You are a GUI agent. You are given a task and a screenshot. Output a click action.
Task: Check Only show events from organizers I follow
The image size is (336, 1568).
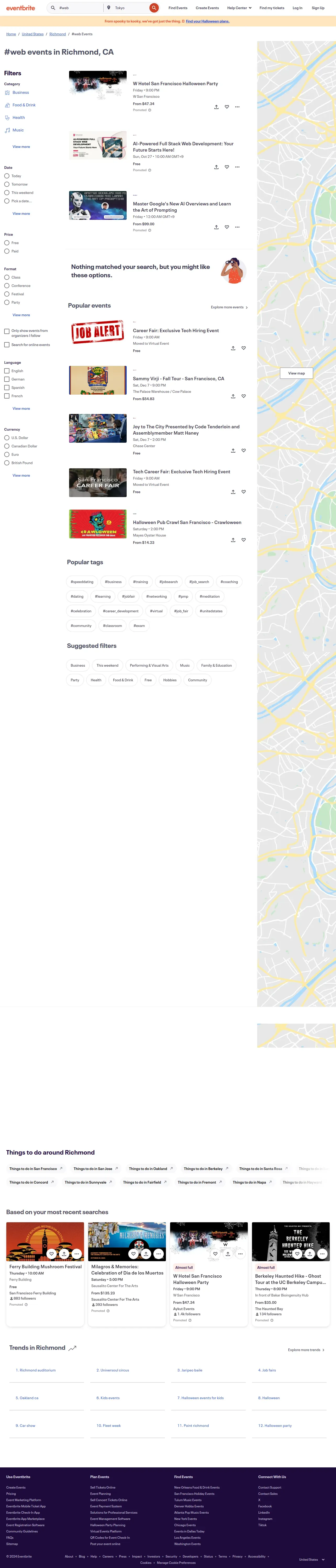[x=7, y=331]
